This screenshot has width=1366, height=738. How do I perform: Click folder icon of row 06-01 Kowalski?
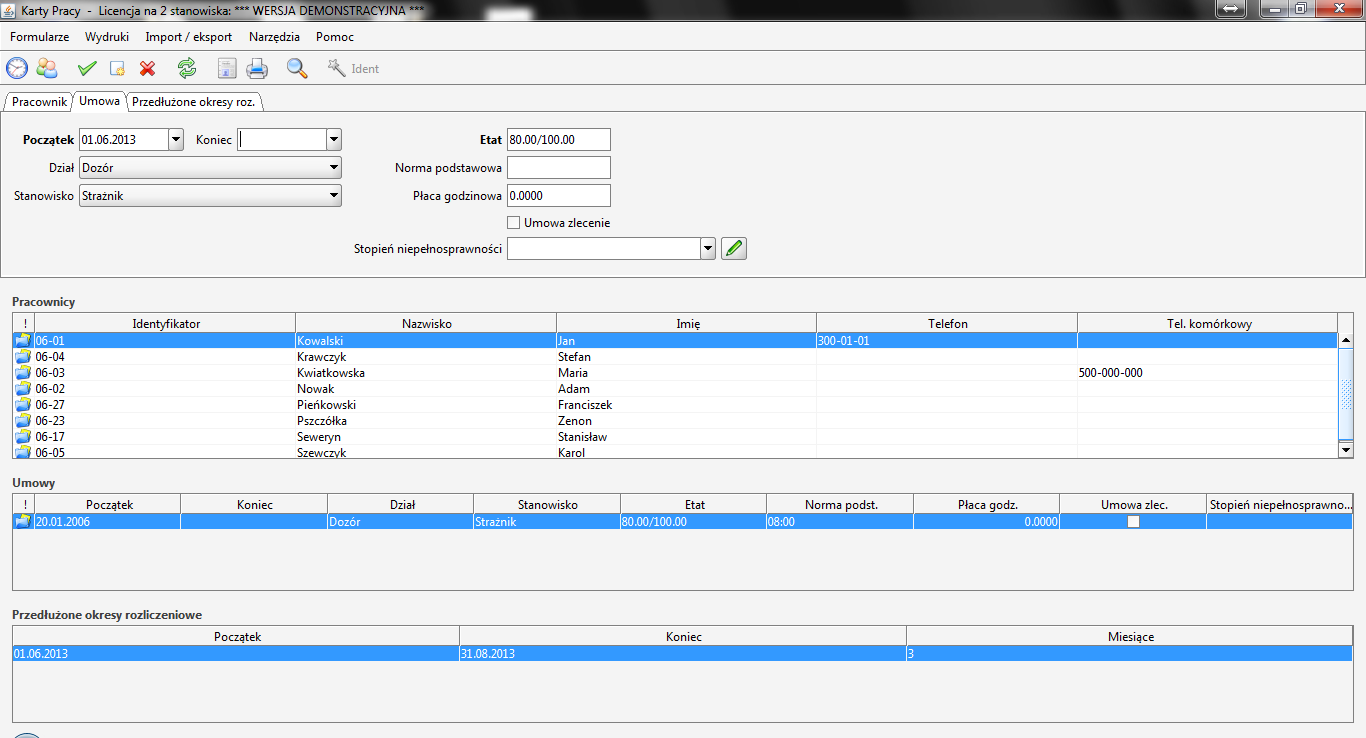coord(23,341)
